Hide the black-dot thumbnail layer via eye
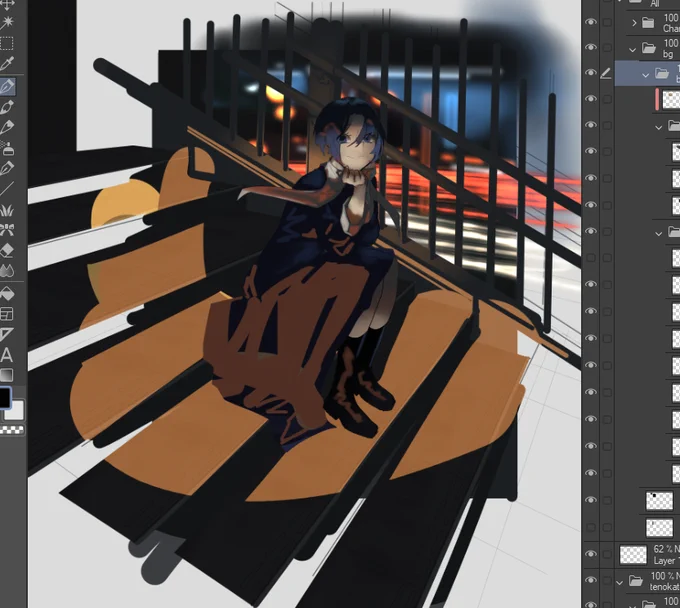 [x=591, y=500]
